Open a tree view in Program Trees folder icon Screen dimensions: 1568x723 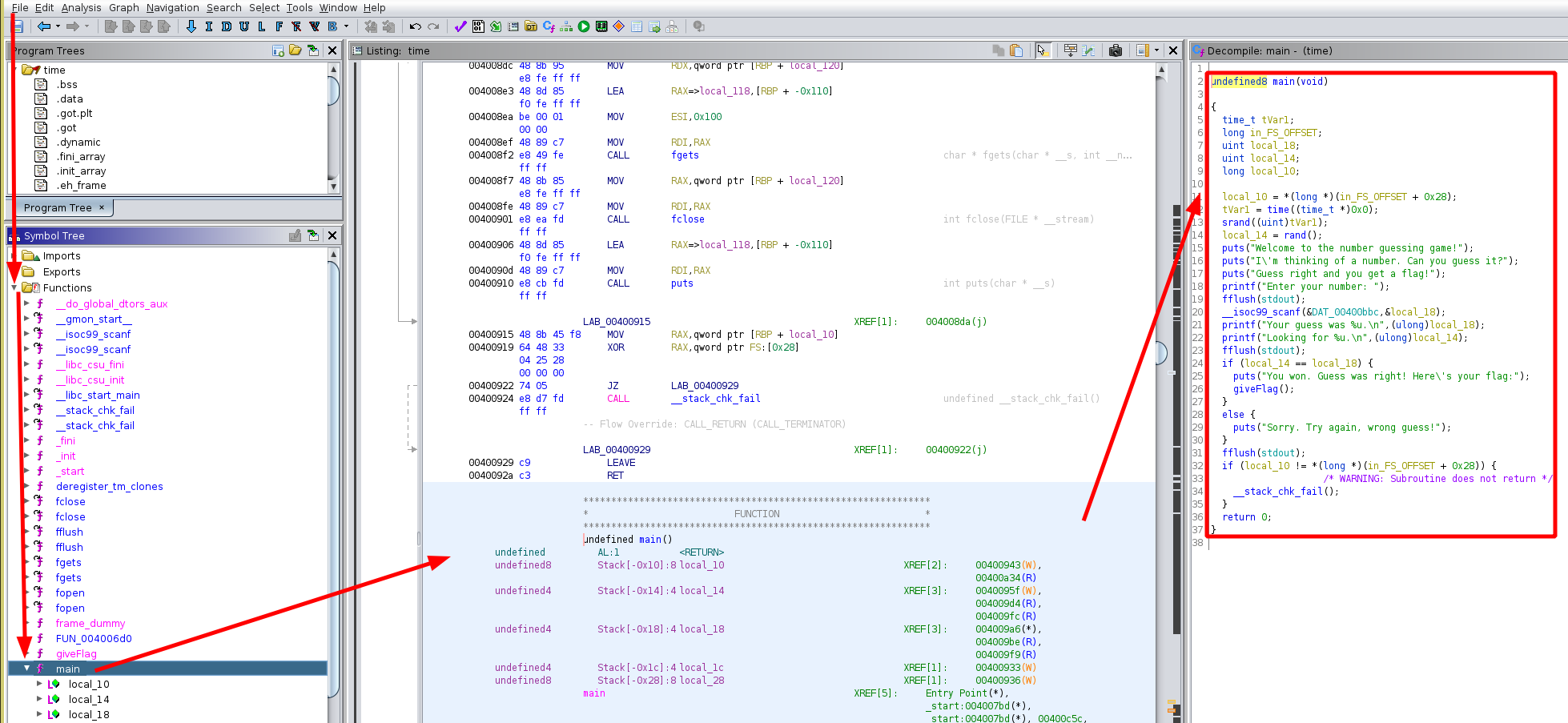296,50
